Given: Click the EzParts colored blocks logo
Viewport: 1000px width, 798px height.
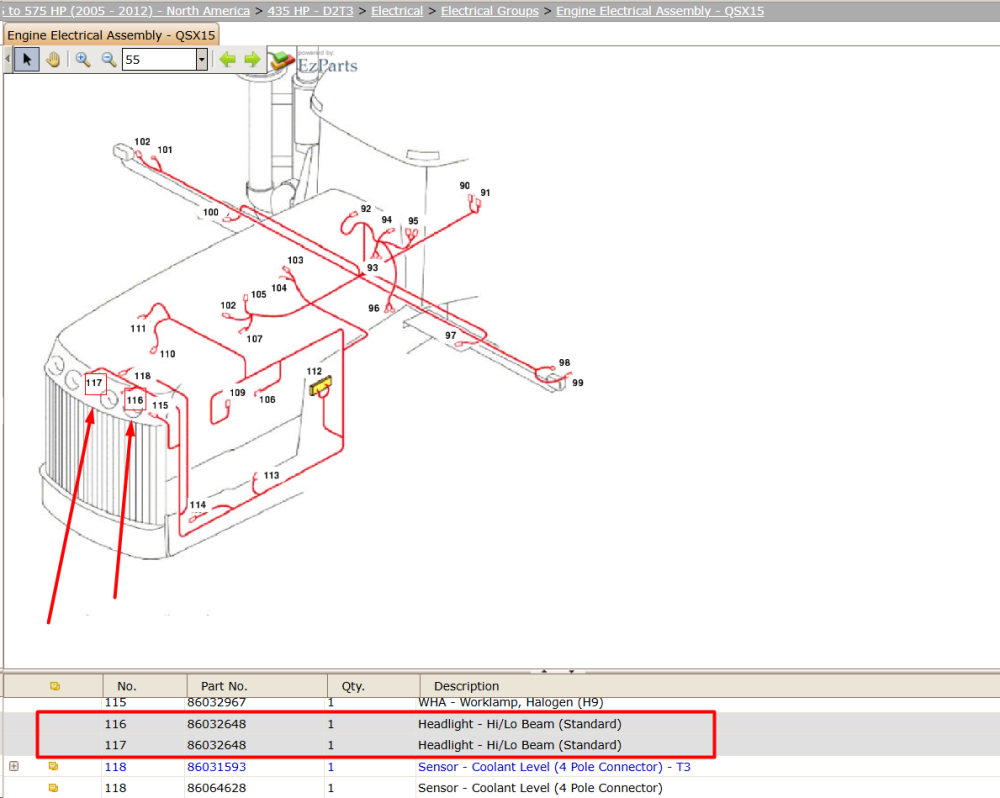Looking at the screenshot, I should point(281,60).
